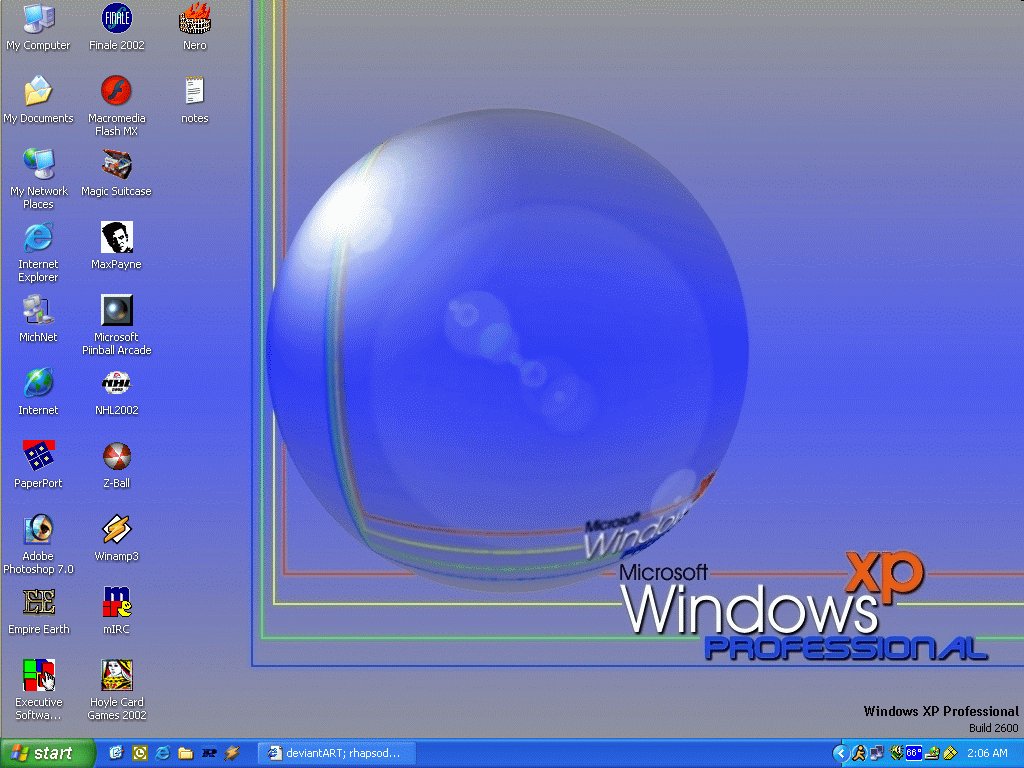This screenshot has width=1024, height=768.
Task: Click the network connection tray icon
Action: 876,753
